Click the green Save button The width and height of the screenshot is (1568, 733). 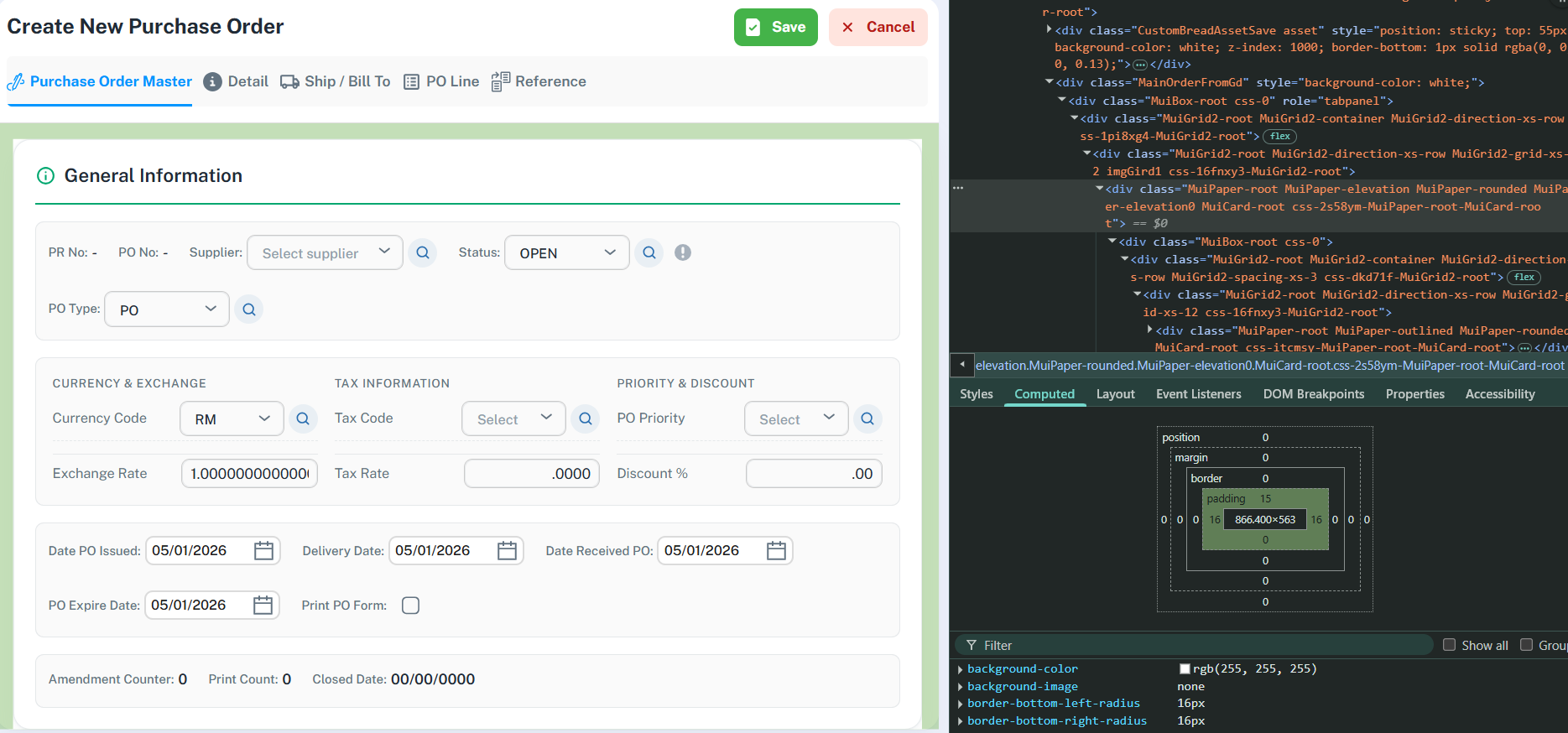[x=775, y=27]
